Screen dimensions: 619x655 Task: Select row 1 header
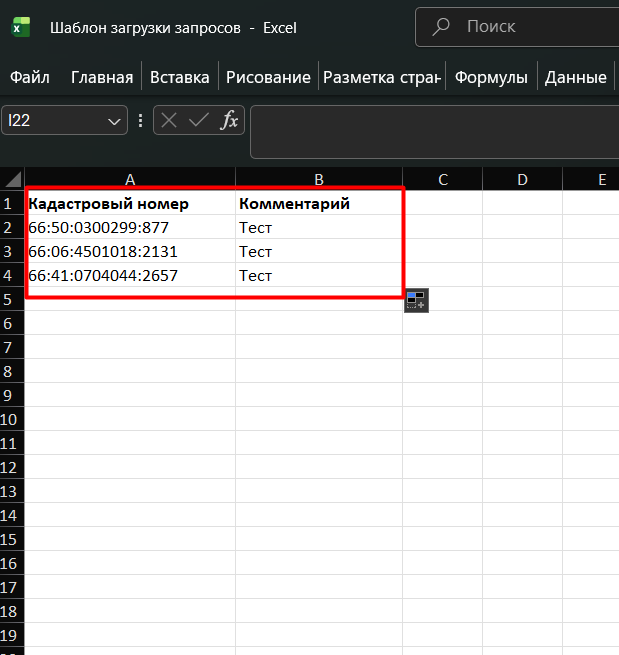coord(12,203)
